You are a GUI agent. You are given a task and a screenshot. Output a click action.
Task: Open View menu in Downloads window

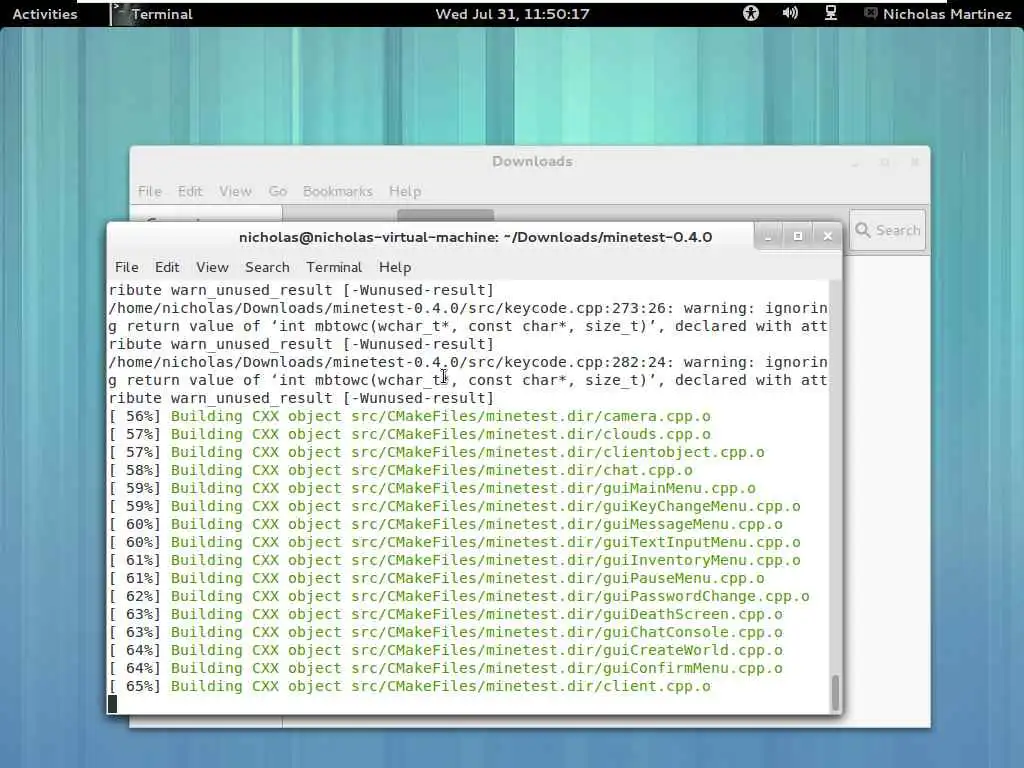pos(235,191)
